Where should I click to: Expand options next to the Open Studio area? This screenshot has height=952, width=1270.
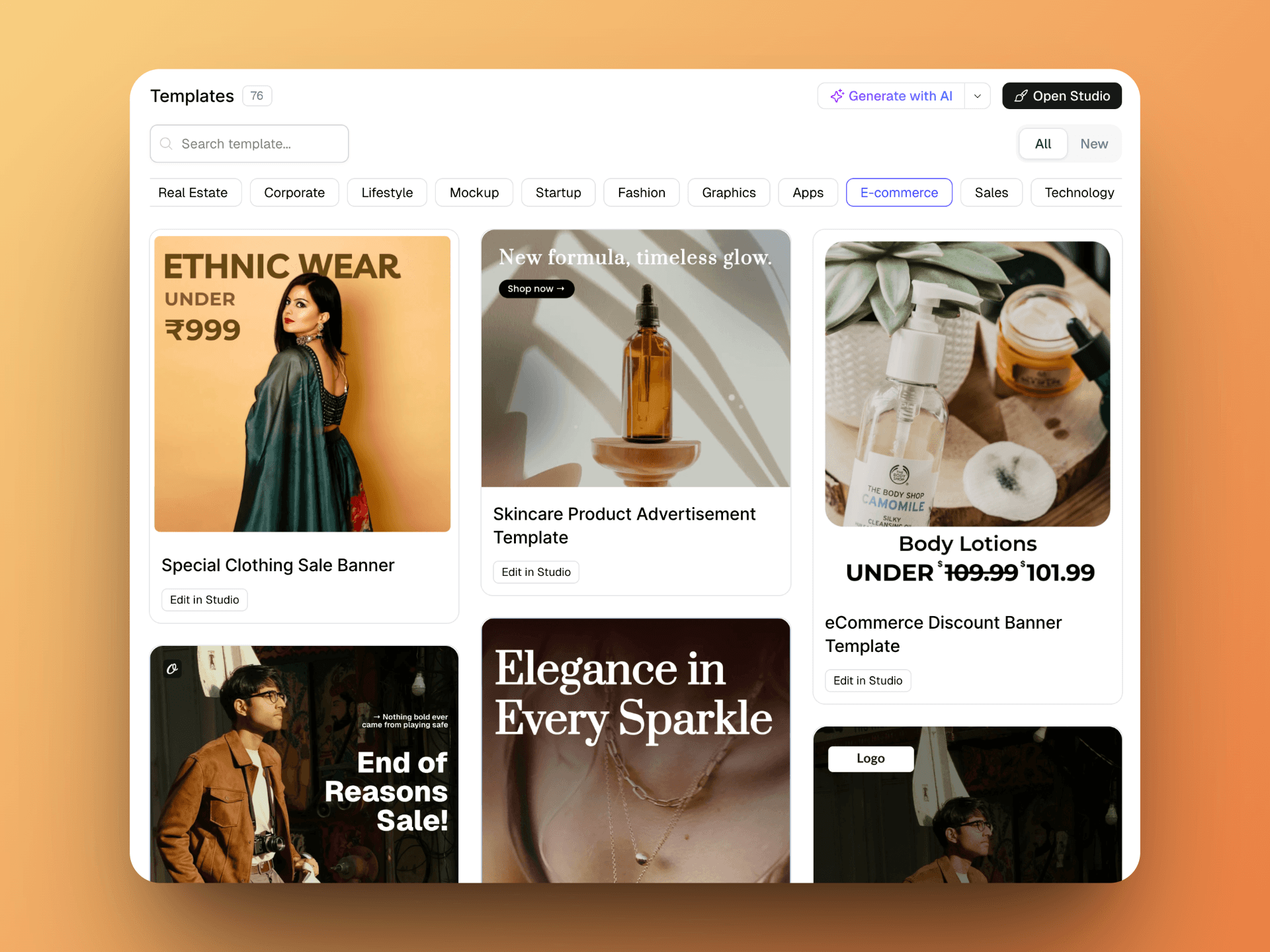coord(977,95)
